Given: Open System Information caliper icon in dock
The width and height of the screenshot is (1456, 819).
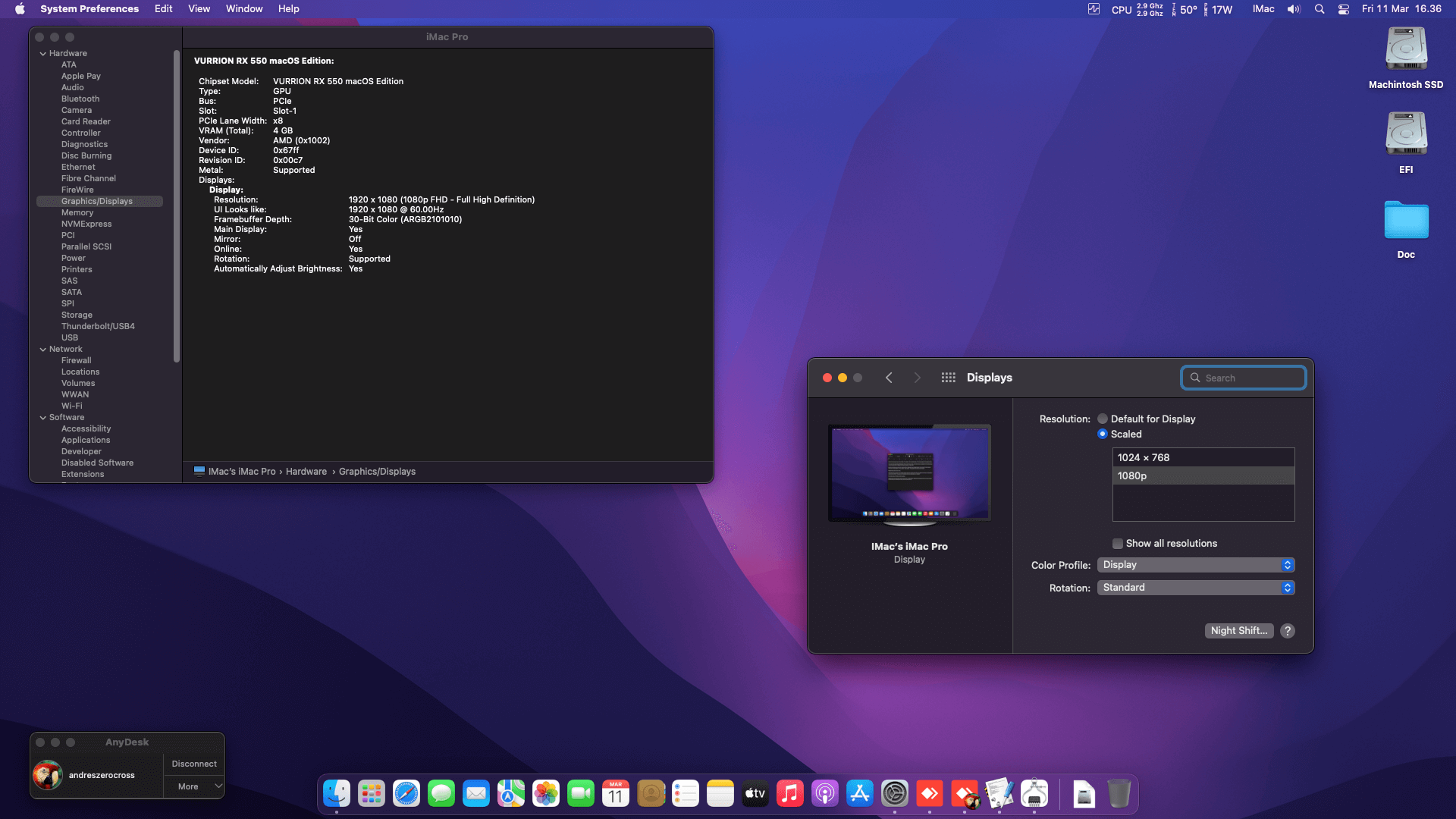Looking at the screenshot, I should tap(1034, 794).
